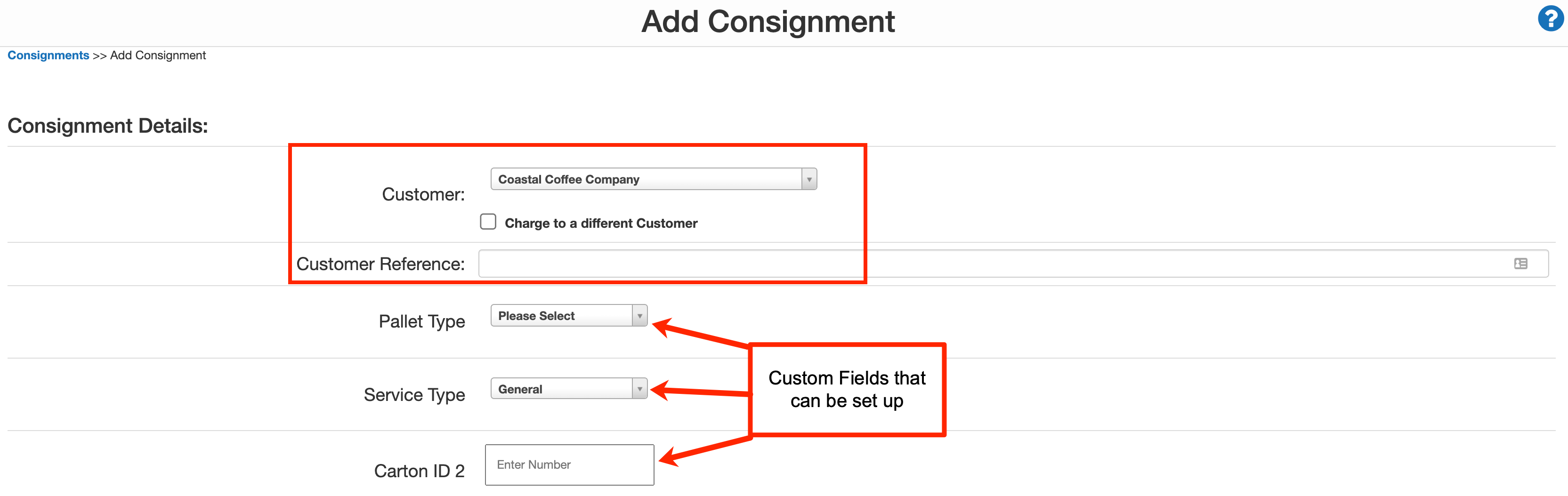Viewport: 1568px width, 496px height.
Task: Follow the Consignments breadcrumb link
Action: 48,55
